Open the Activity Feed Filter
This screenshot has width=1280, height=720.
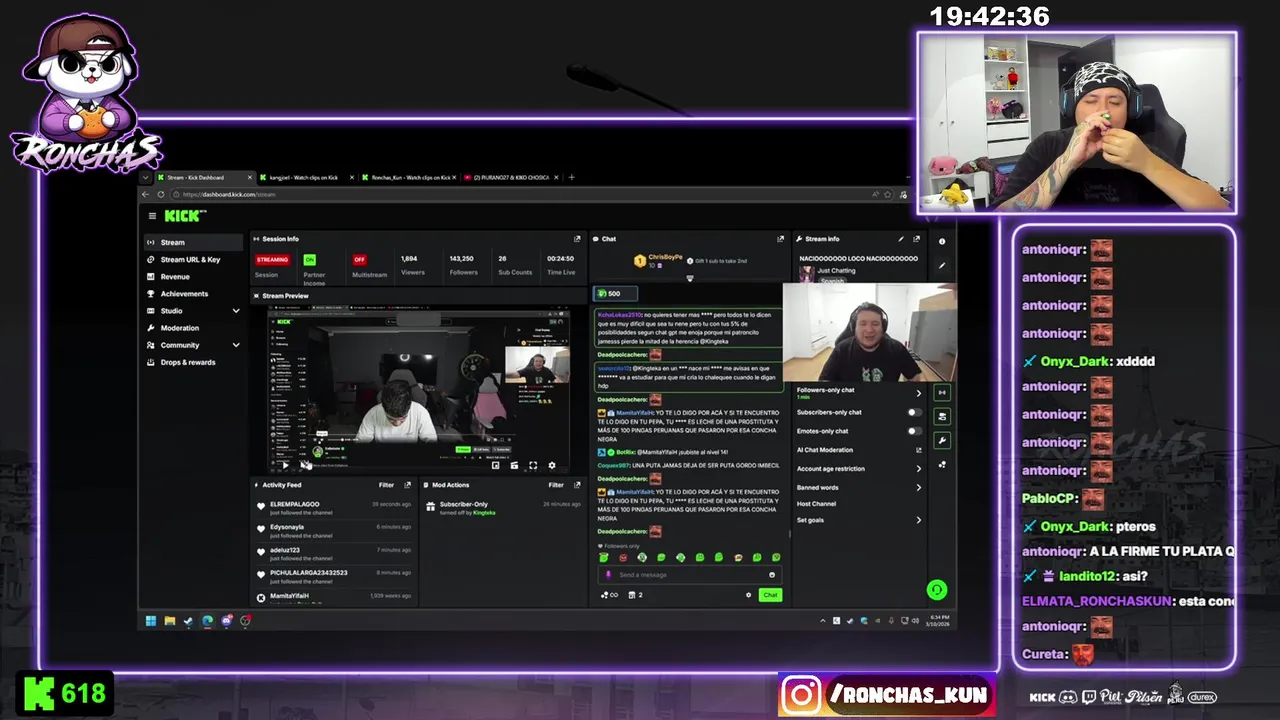point(386,485)
